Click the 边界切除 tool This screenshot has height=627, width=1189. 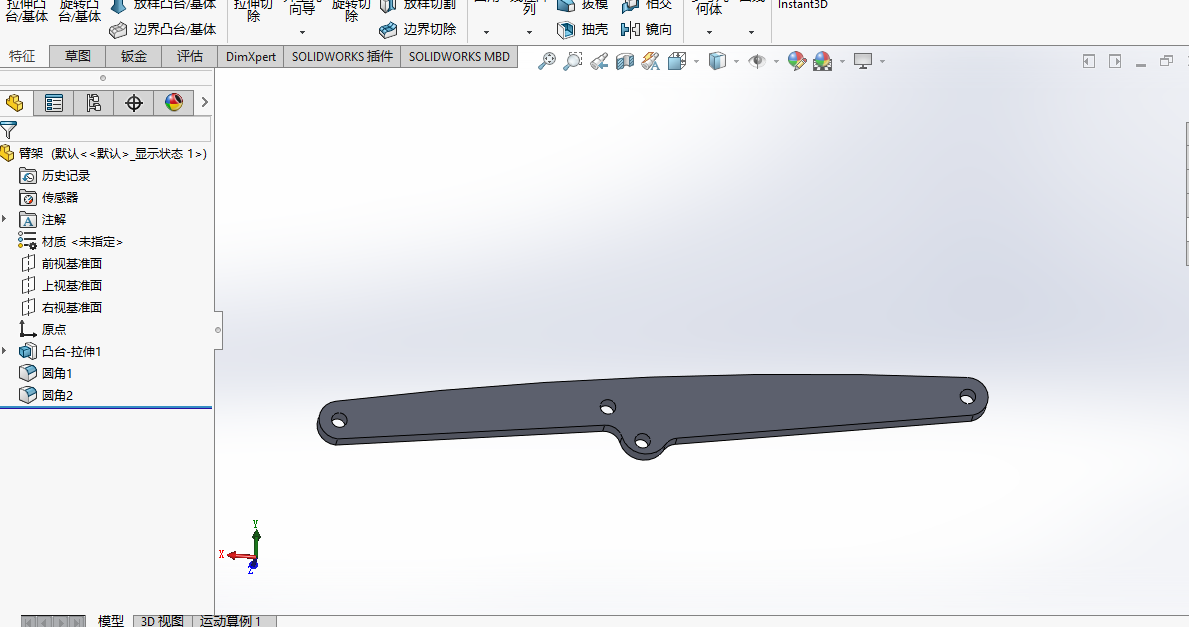(417, 30)
